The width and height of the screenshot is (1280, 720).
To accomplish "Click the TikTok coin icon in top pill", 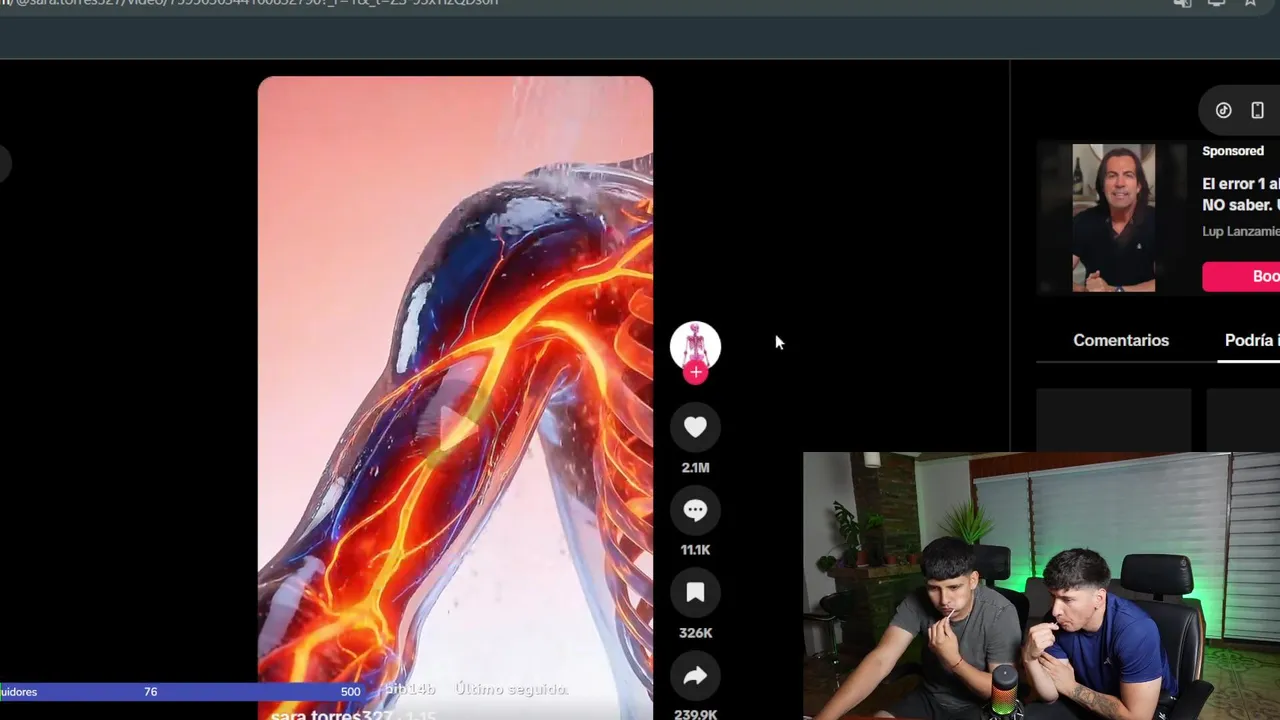I will pos(1223,110).
